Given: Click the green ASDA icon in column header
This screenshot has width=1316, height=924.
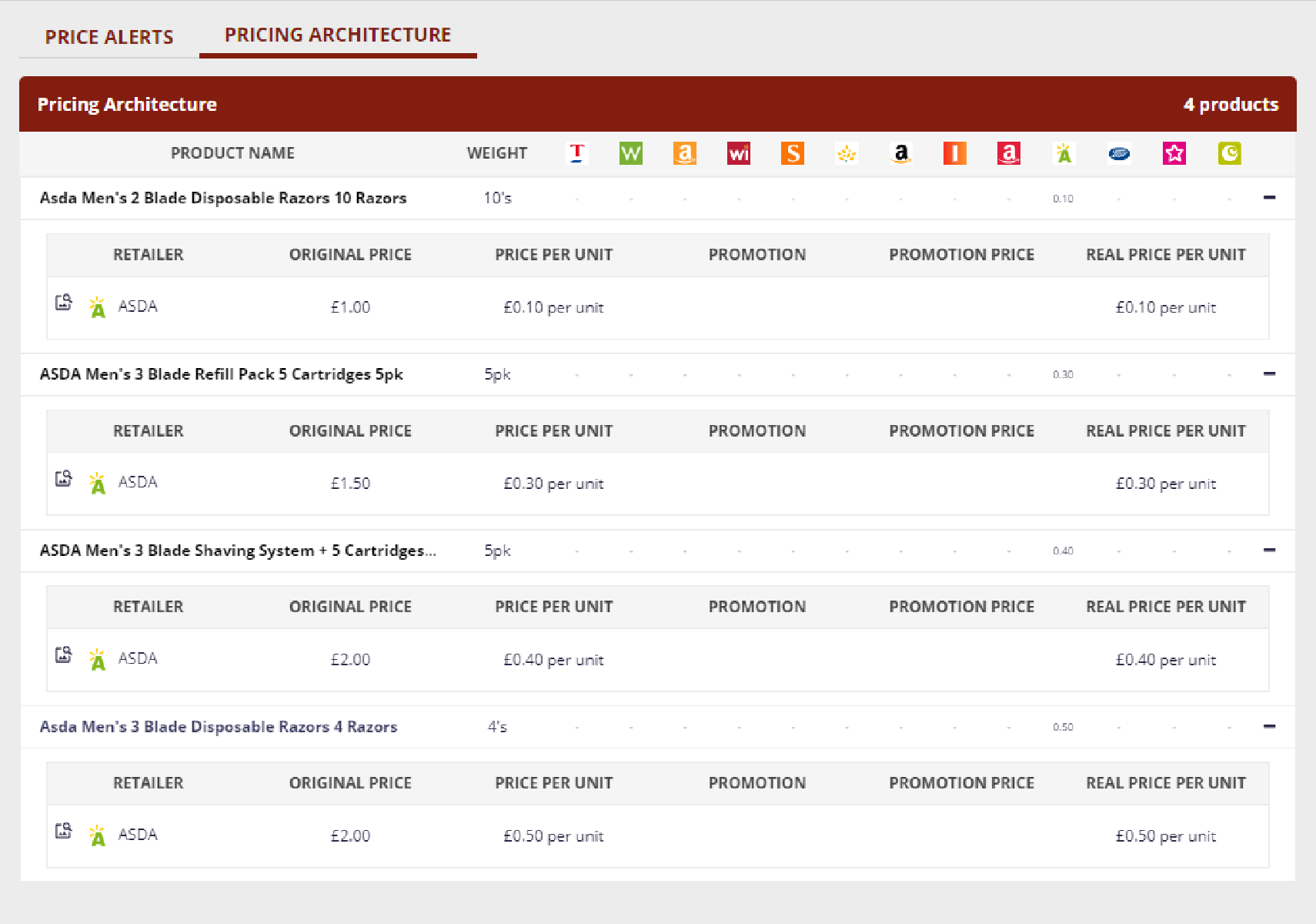Looking at the screenshot, I should pyautogui.click(x=1064, y=153).
